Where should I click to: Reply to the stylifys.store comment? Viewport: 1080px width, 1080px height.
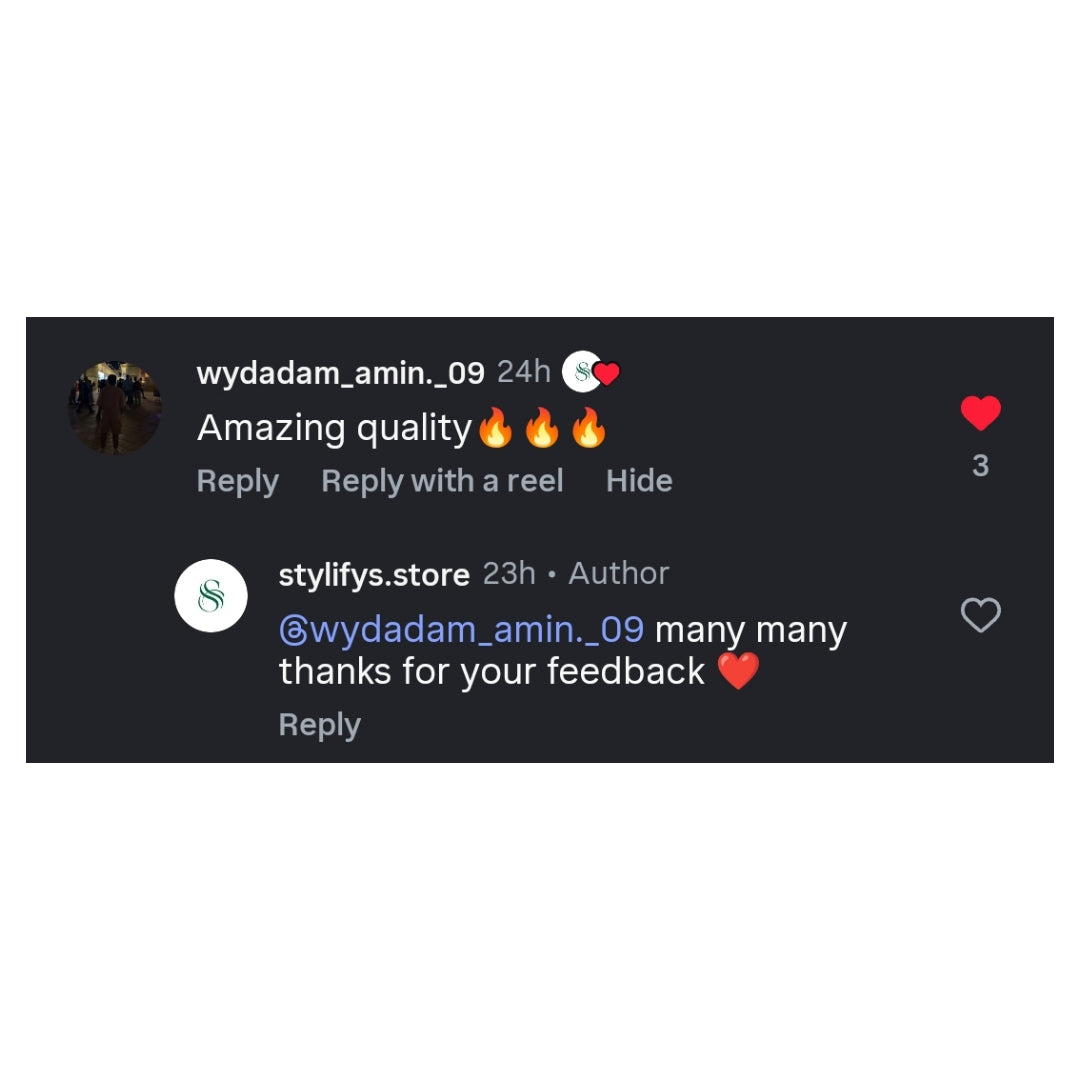[x=320, y=725]
